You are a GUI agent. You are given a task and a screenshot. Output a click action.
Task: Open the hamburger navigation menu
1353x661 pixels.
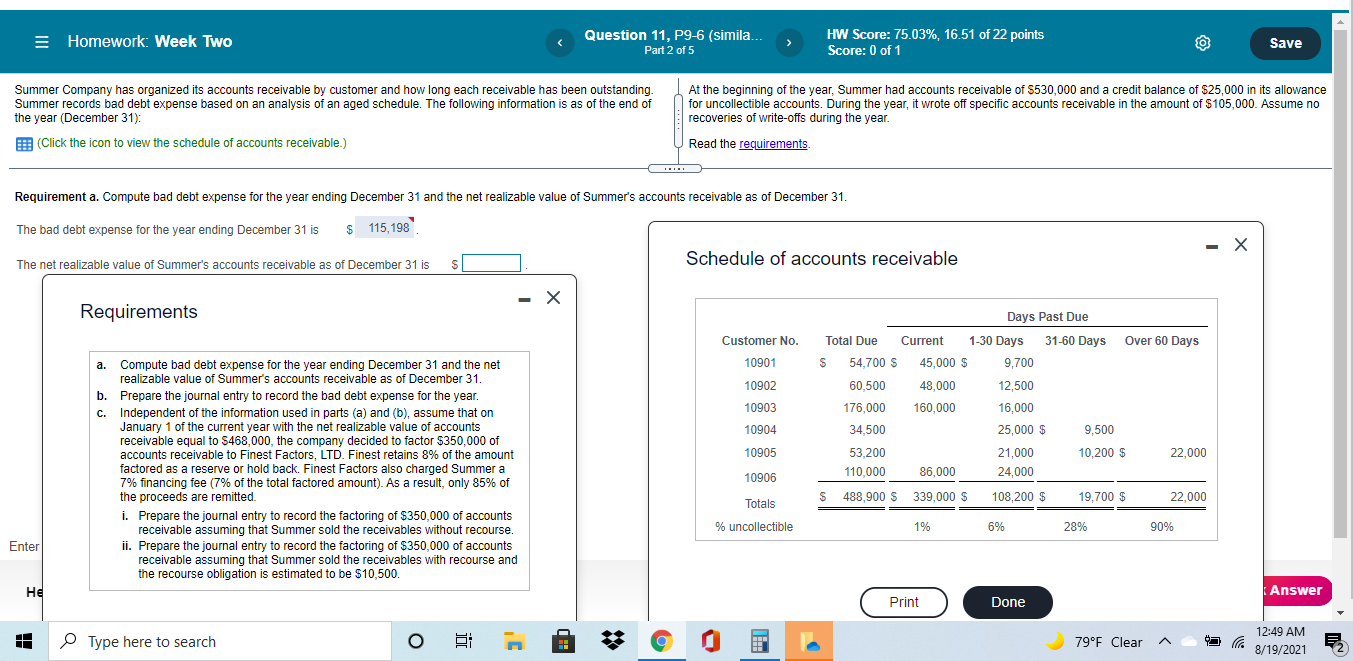[40, 42]
